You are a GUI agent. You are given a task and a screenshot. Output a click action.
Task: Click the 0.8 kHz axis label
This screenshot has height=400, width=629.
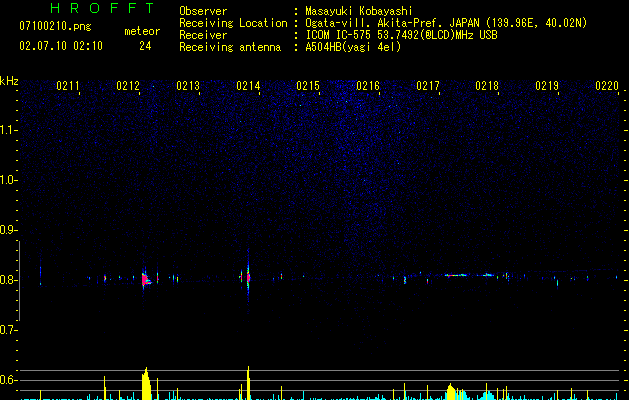click(x=8, y=280)
